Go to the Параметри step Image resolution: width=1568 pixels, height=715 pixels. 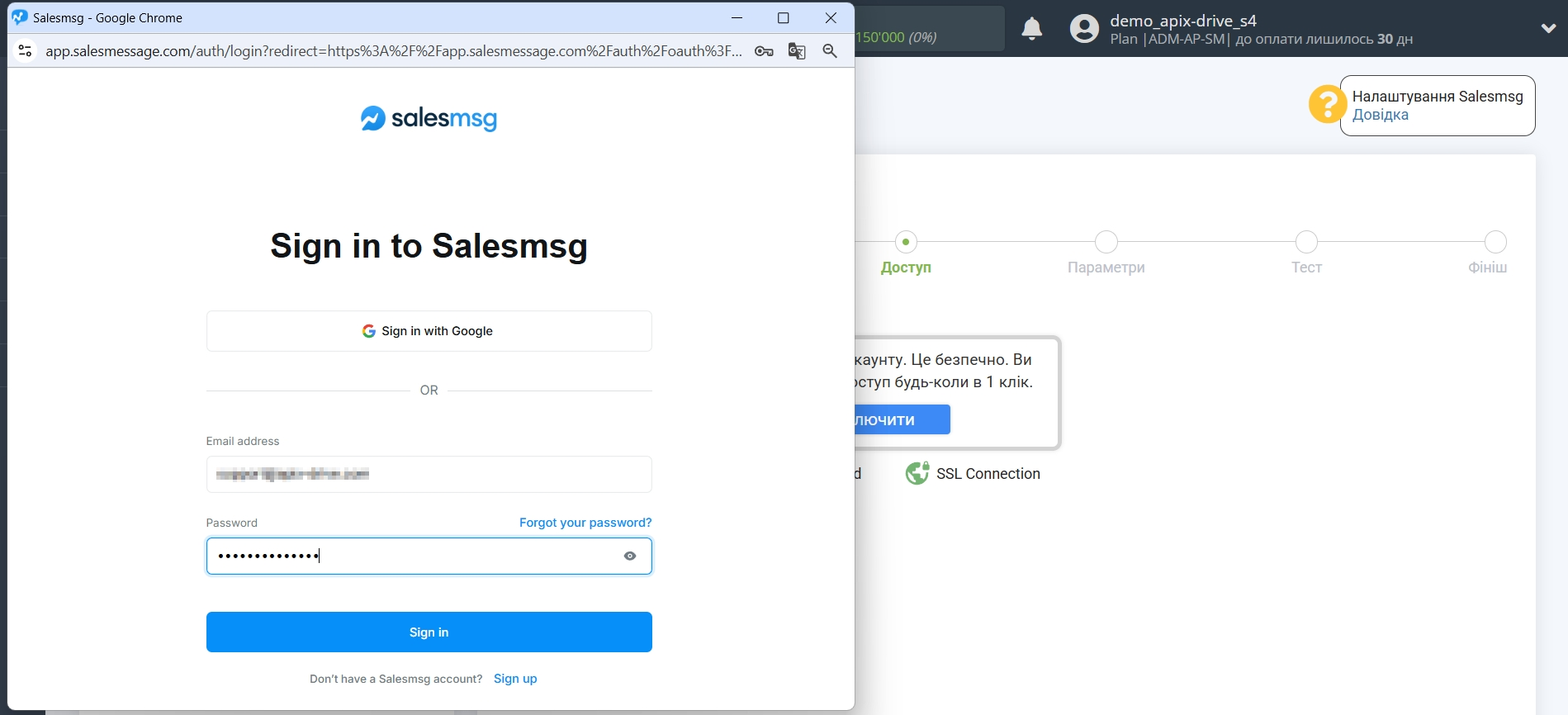pyautogui.click(x=1106, y=253)
